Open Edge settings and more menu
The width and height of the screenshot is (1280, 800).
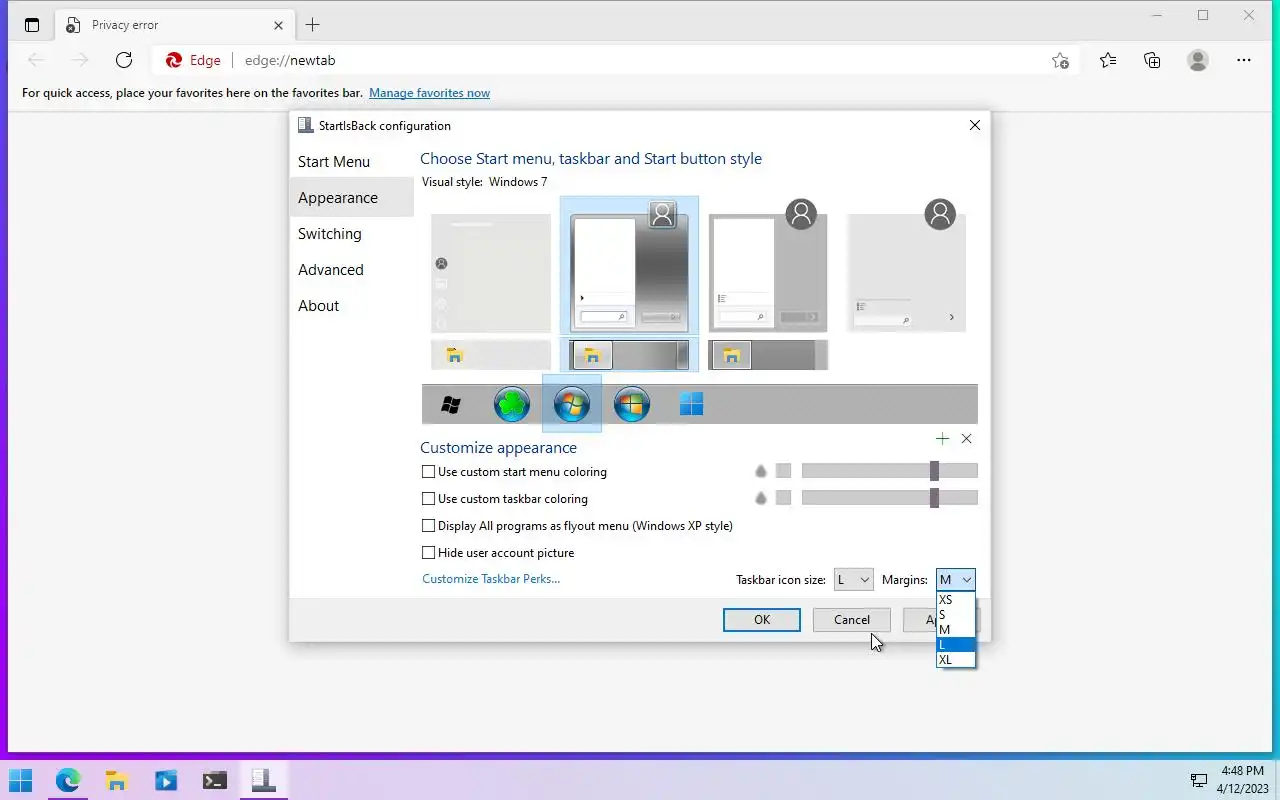[x=1244, y=60]
